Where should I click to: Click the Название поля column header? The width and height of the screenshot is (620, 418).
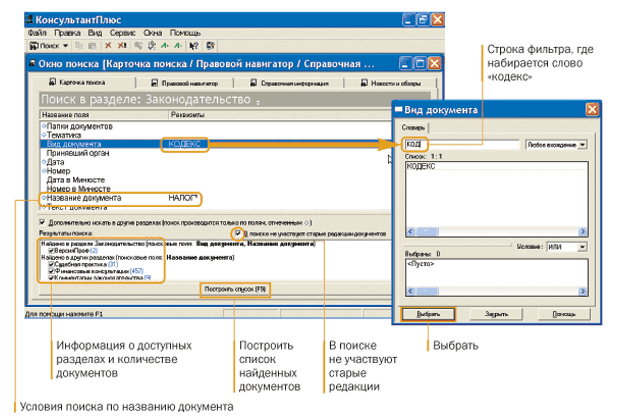point(104,115)
